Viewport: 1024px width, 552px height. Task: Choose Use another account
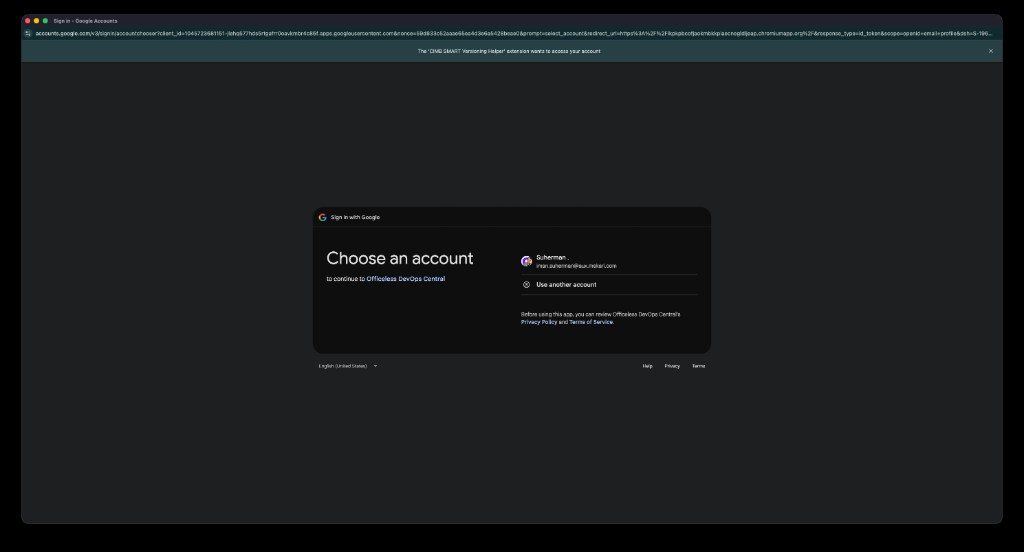tap(609, 285)
